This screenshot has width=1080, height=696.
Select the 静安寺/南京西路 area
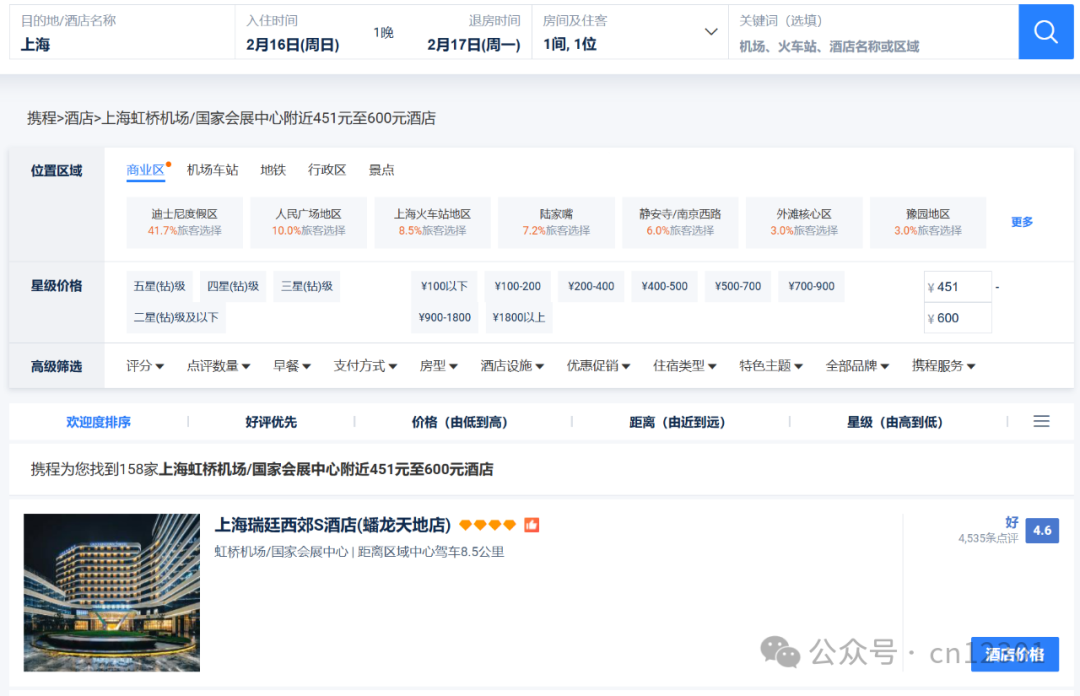[680, 222]
